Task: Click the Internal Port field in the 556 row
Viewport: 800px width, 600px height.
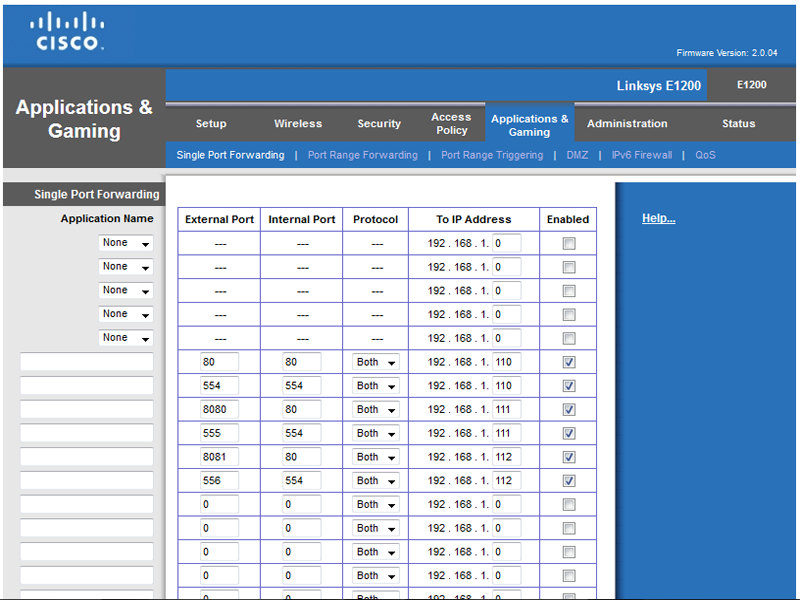Action: 302,481
